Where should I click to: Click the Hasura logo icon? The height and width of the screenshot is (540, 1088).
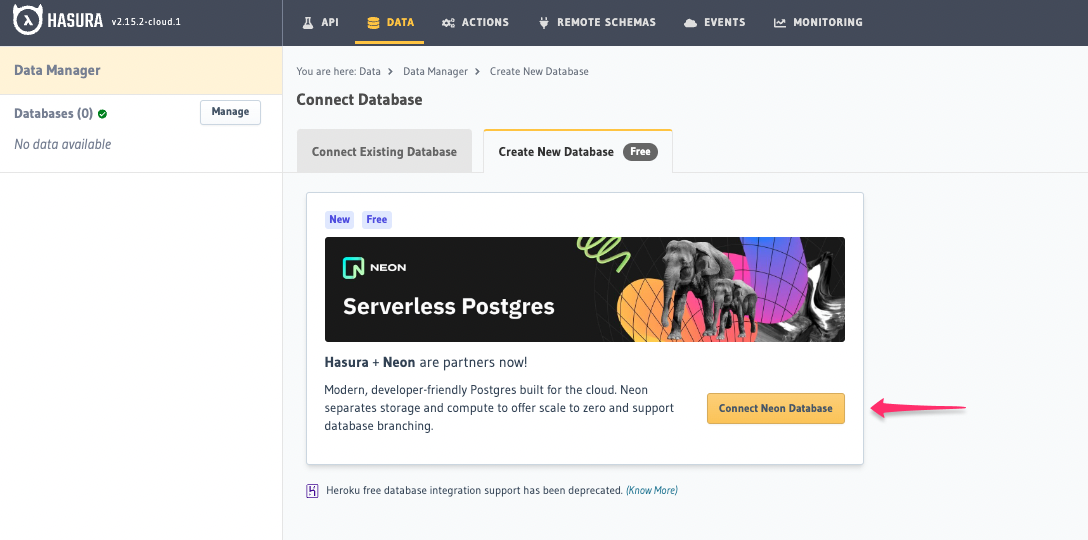pyautogui.click(x=28, y=21)
